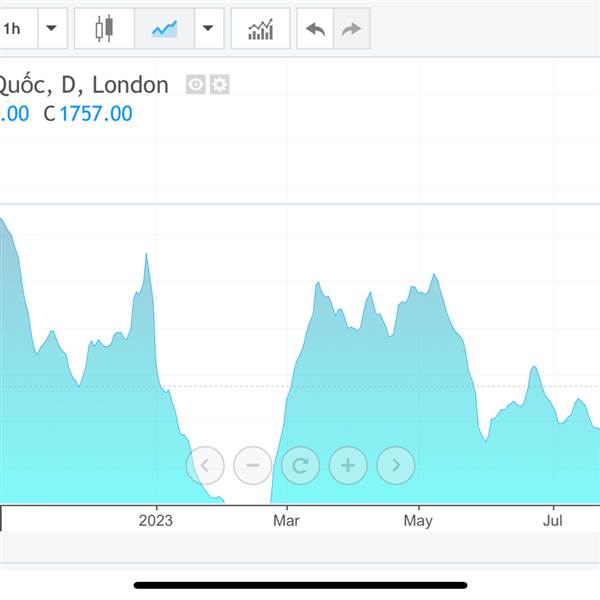Open the timeframe dropdown arrow
The width and height of the screenshot is (600, 600).
[52, 29]
